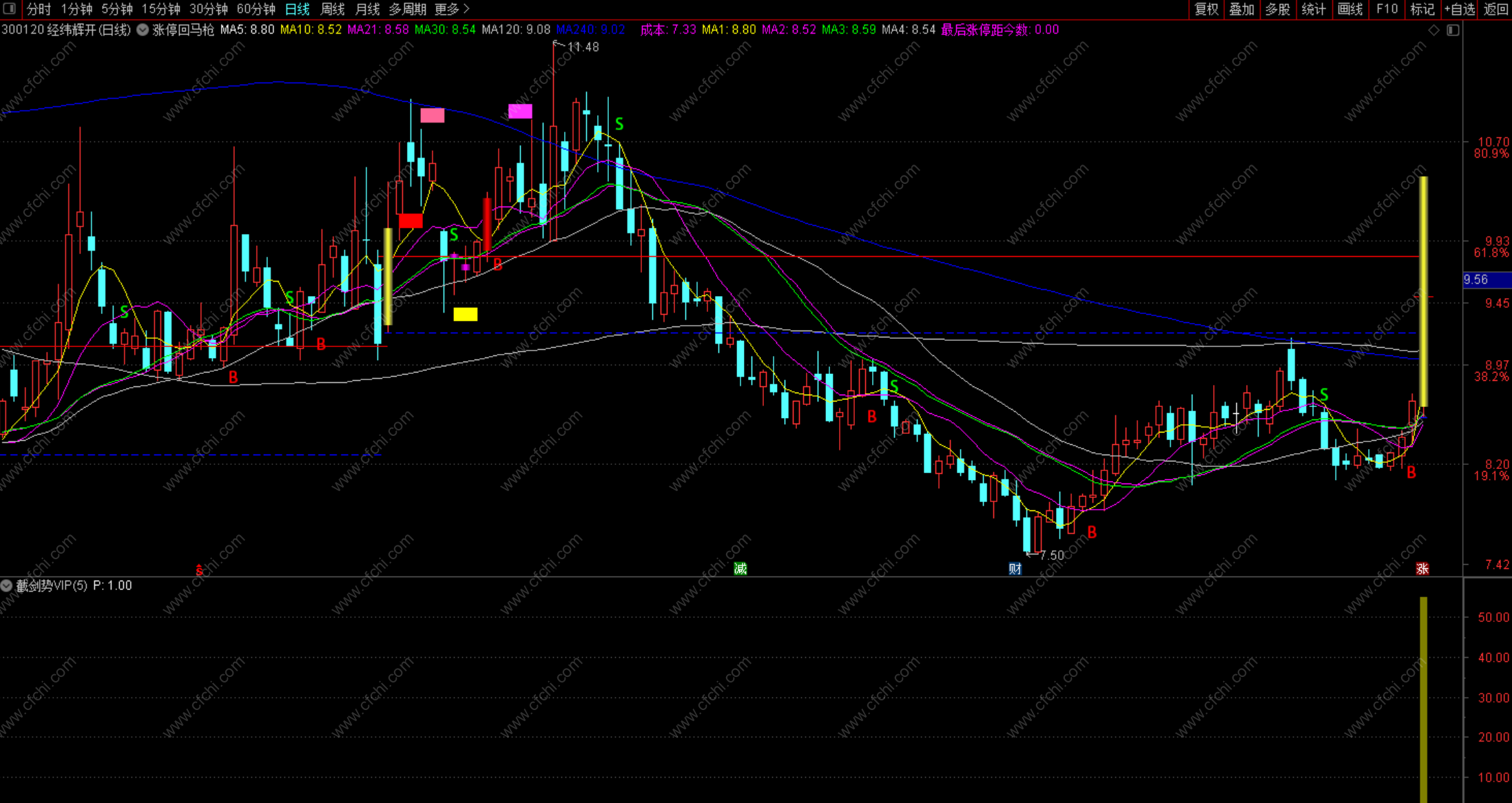Click the magenta rectangle marker on chart
This screenshot has width=1512, height=803.
tap(520, 111)
